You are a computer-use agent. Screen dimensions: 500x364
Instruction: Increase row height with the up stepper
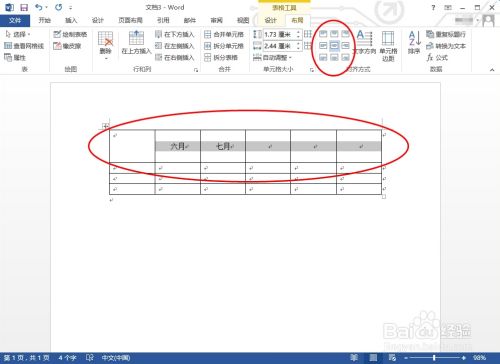299,32
